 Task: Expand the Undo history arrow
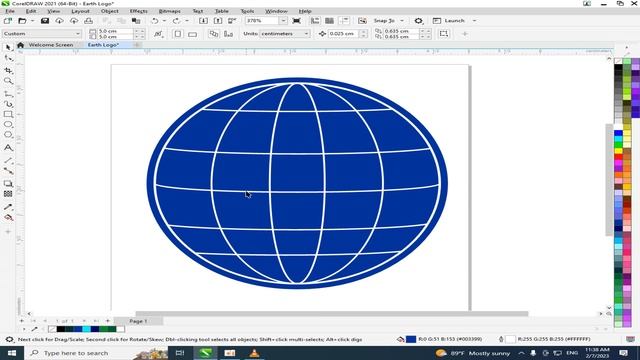[x=164, y=20]
